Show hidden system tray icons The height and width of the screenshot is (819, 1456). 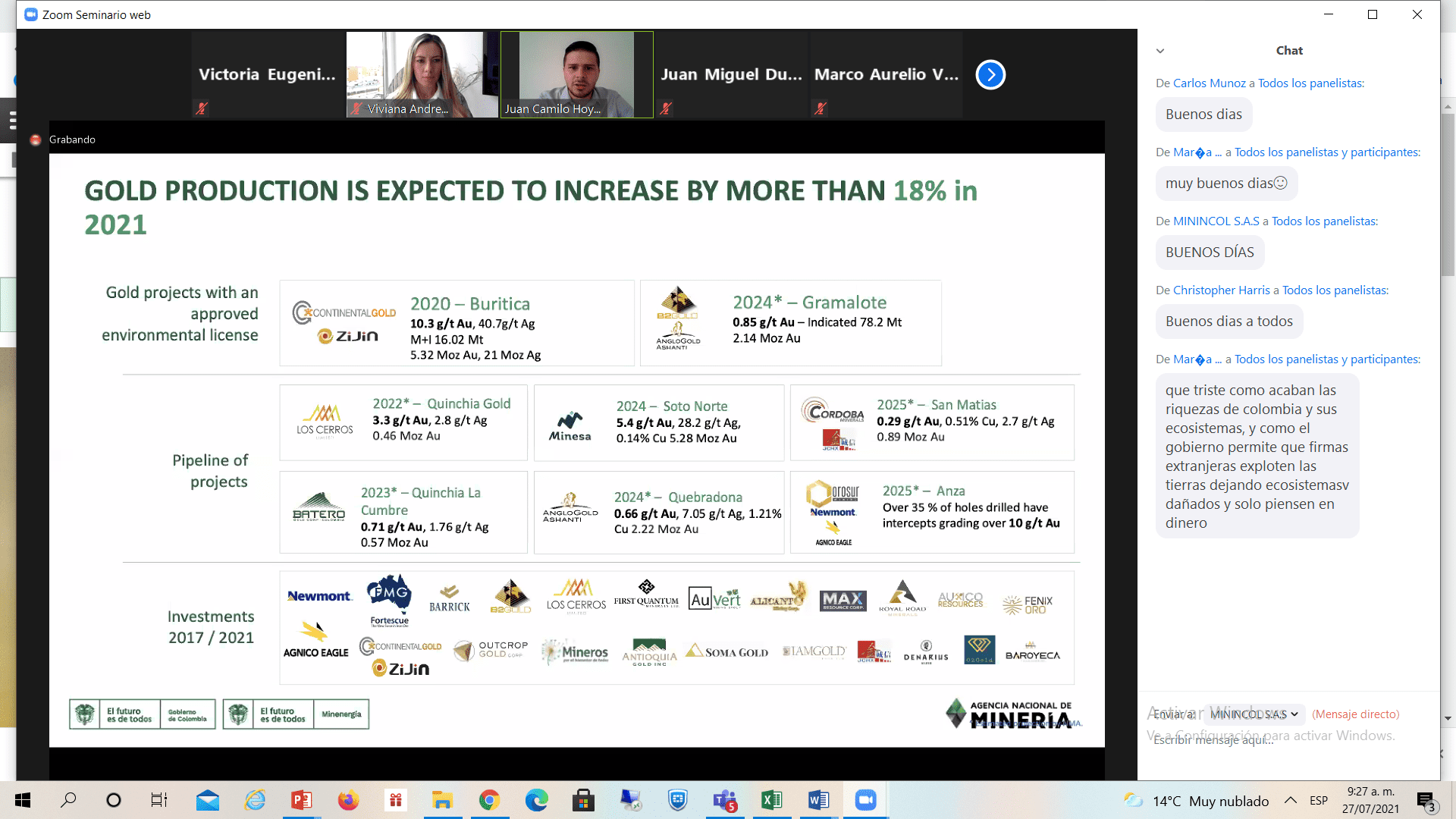(1290, 800)
